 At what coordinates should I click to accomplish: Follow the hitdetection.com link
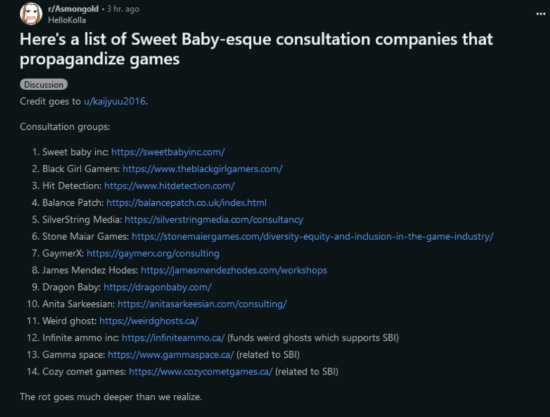coord(169,186)
